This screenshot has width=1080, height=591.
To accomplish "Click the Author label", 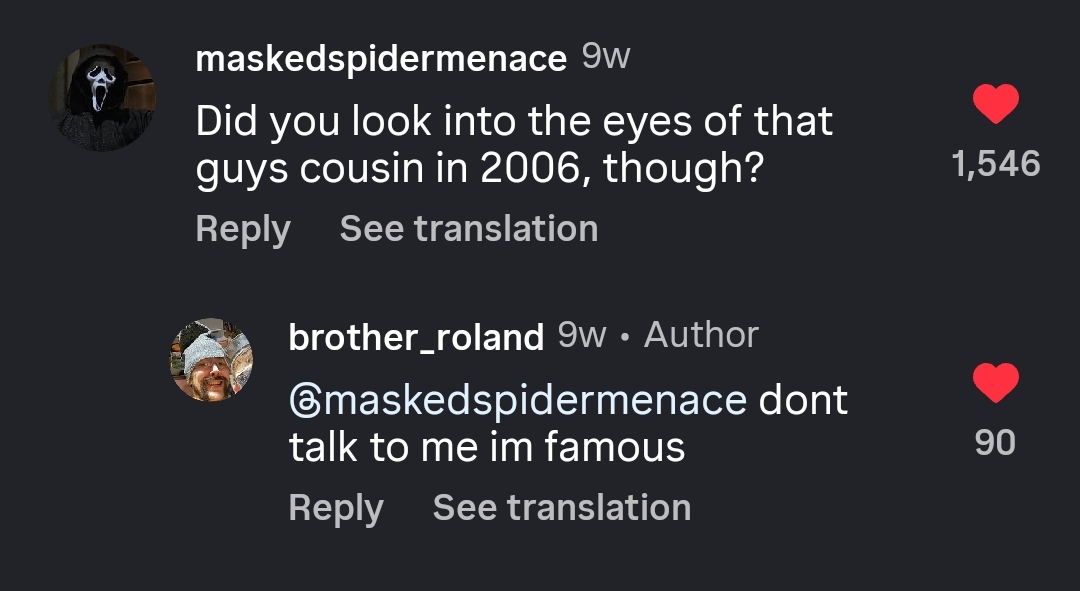I will 701,335.
